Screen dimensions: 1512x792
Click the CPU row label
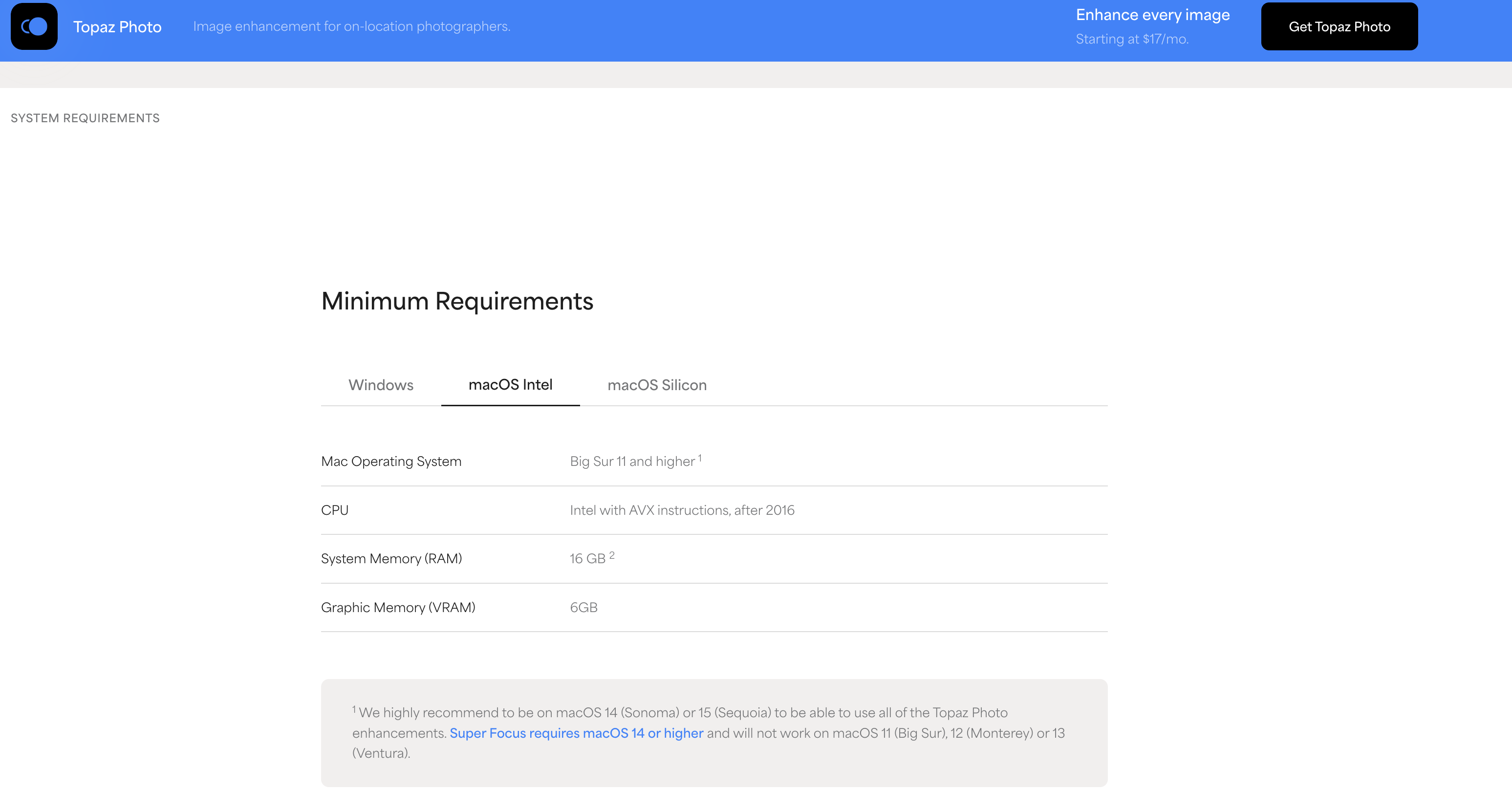(x=335, y=510)
